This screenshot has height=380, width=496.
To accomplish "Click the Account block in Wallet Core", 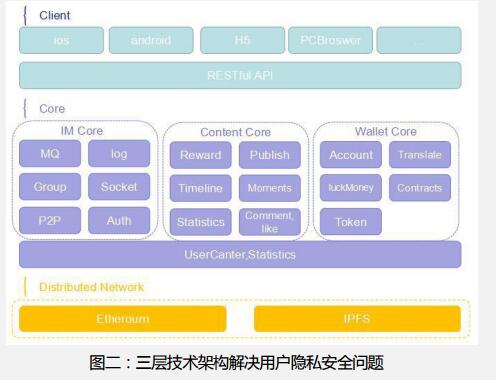I will tap(351, 155).
